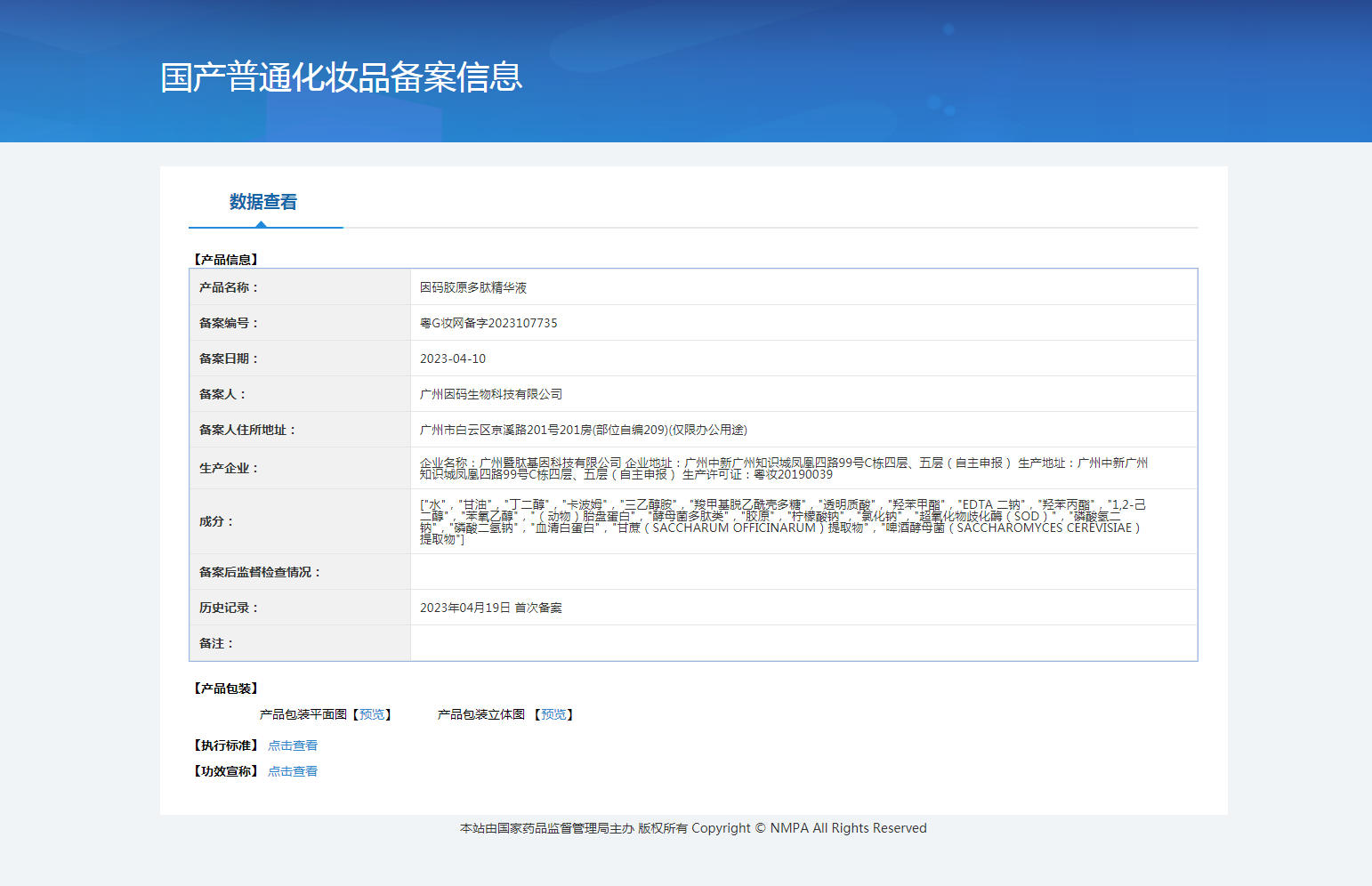Open 点击查看 link beside 执行标准
This screenshot has height=886, width=1372.
[x=293, y=745]
